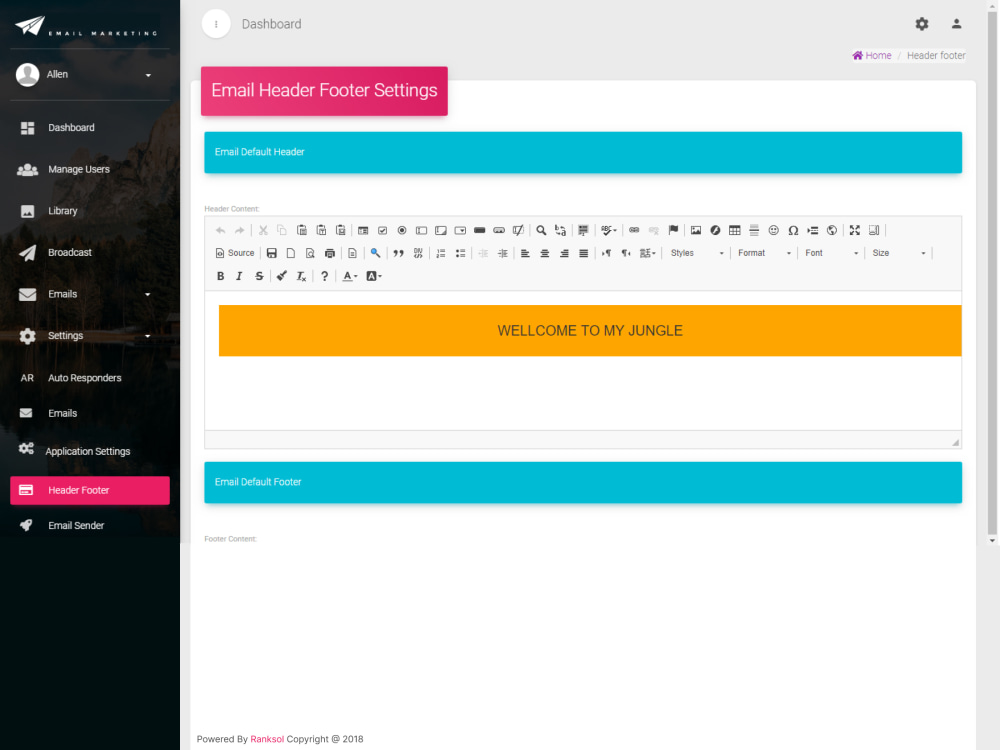
Task: Insert an Image in header content
Action: pos(696,230)
